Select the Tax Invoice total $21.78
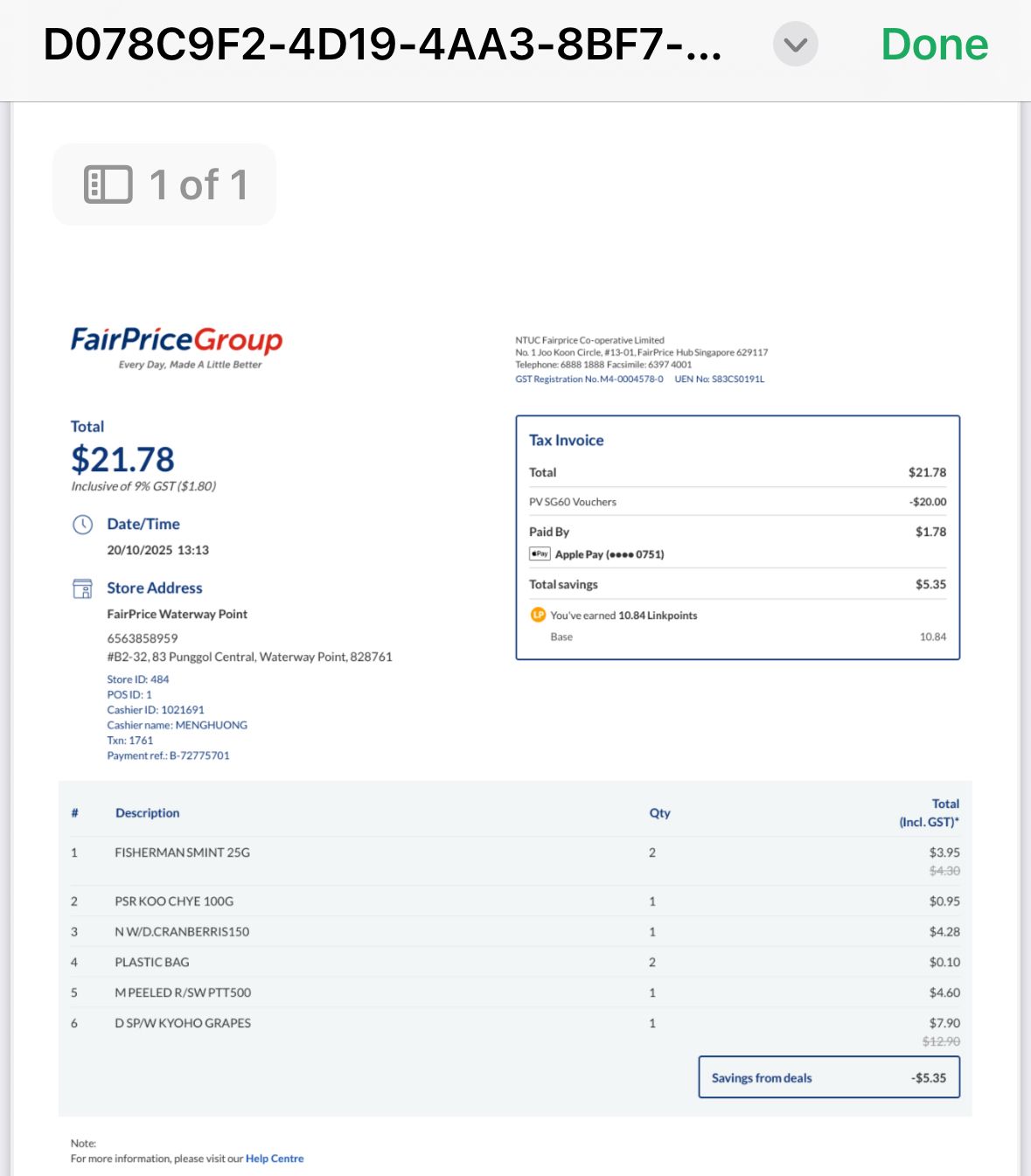Viewport: 1031px width, 1176px height. pyautogui.click(x=927, y=472)
